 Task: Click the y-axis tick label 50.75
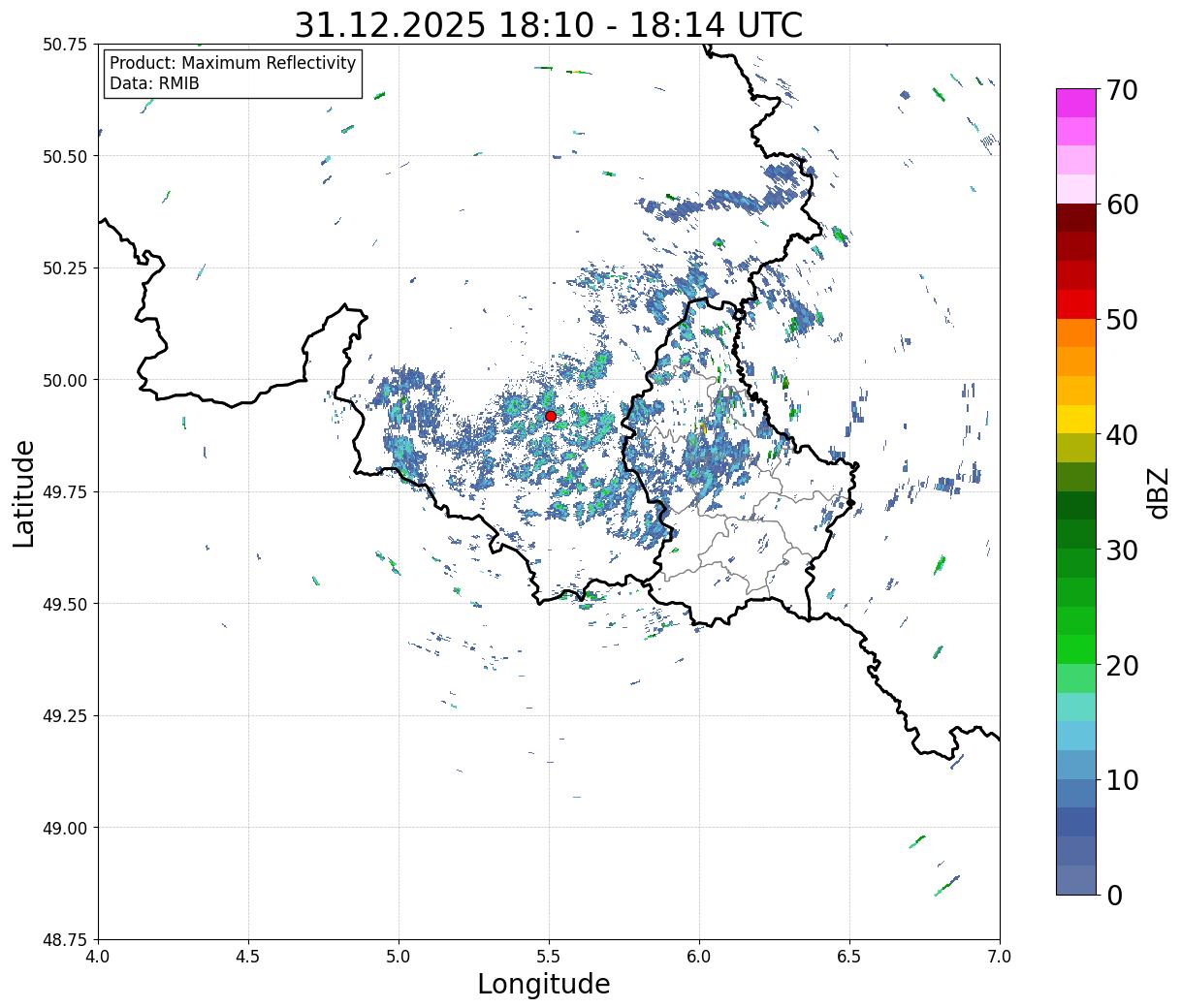pyautogui.click(x=64, y=45)
